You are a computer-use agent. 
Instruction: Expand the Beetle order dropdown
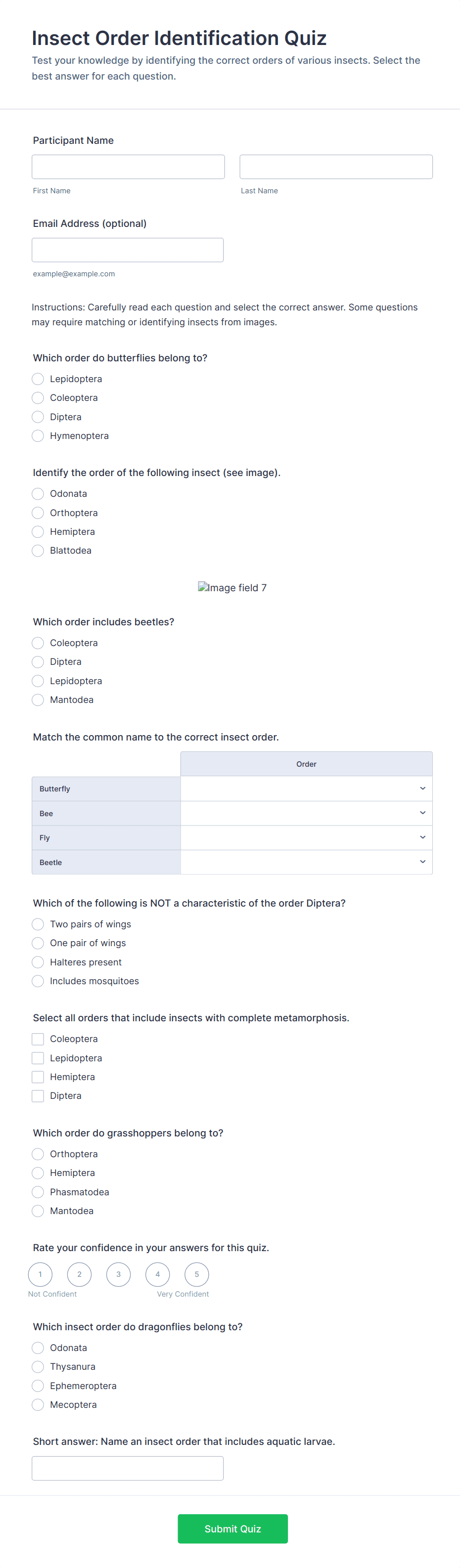pyautogui.click(x=306, y=862)
